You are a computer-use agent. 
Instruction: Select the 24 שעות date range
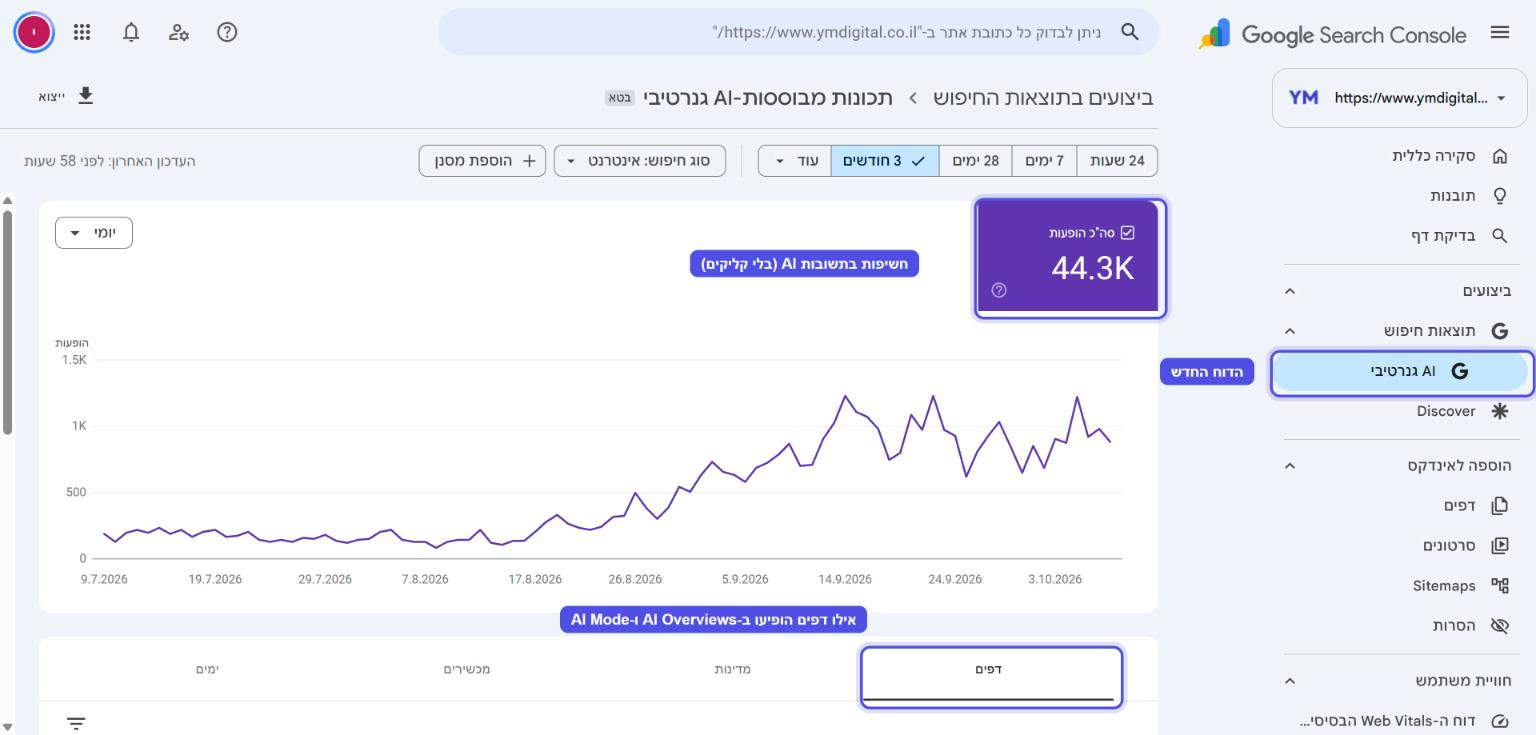tap(1117, 161)
